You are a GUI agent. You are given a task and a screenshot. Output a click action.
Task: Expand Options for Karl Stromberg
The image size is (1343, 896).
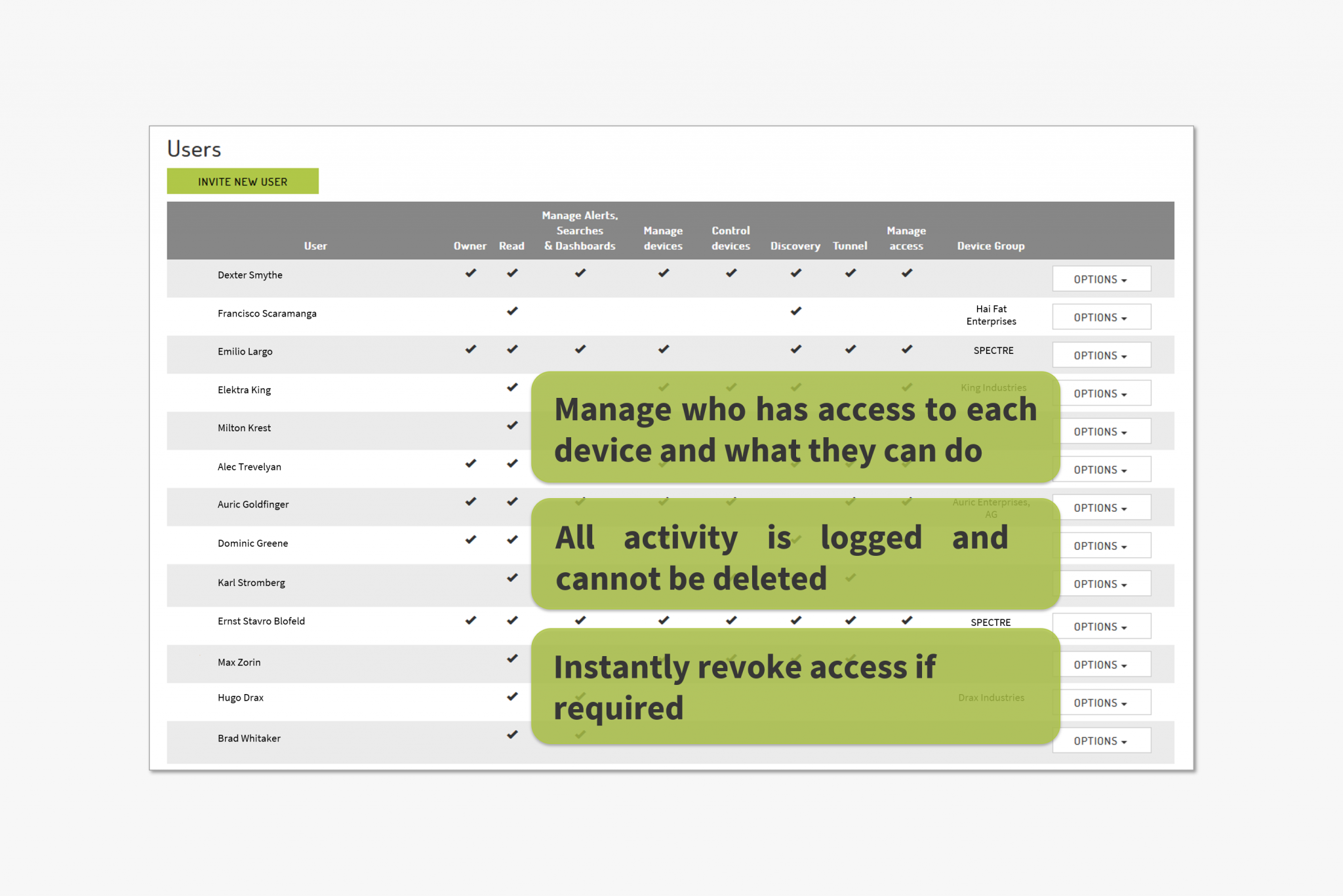click(1101, 583)
